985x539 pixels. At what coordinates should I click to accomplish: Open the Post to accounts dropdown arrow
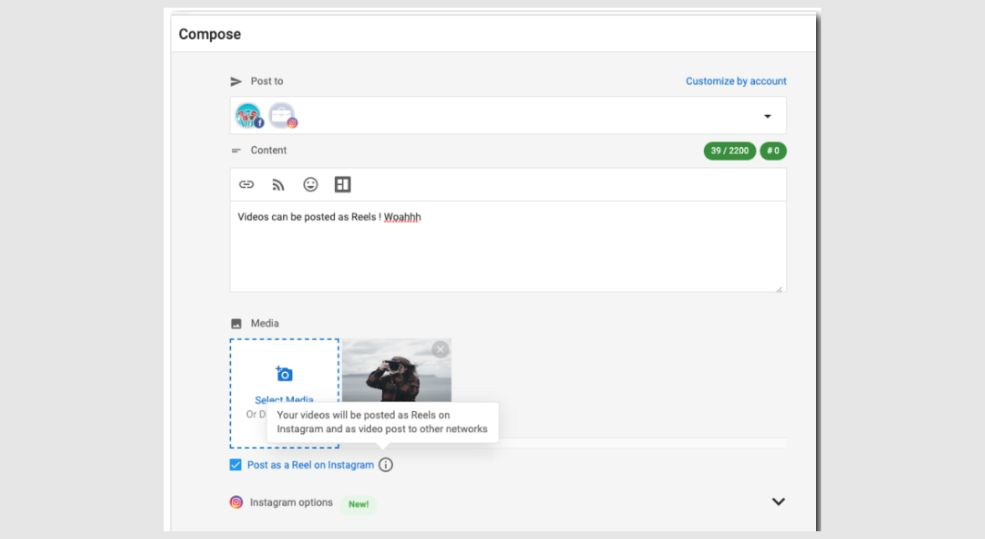coord(767,116)
